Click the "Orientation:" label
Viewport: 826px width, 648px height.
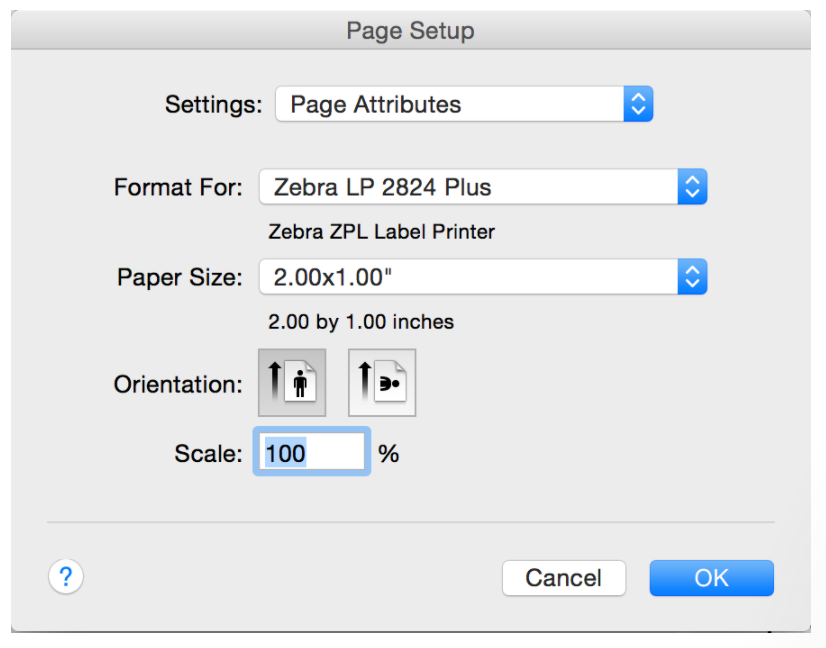178,384
